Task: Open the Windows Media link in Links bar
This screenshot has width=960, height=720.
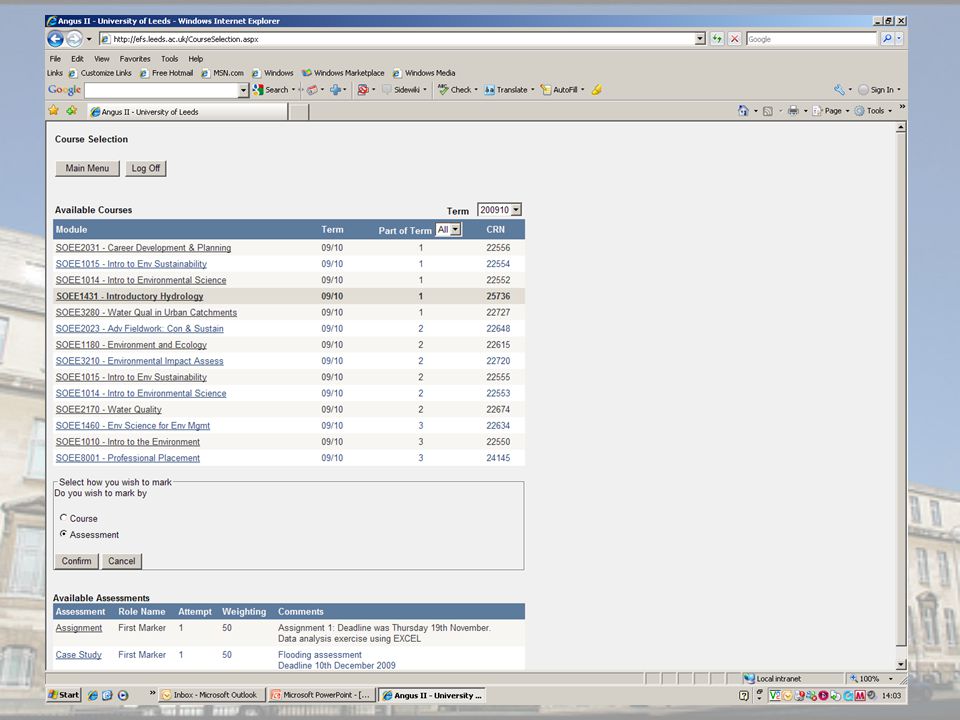Action: click(424, 73)
